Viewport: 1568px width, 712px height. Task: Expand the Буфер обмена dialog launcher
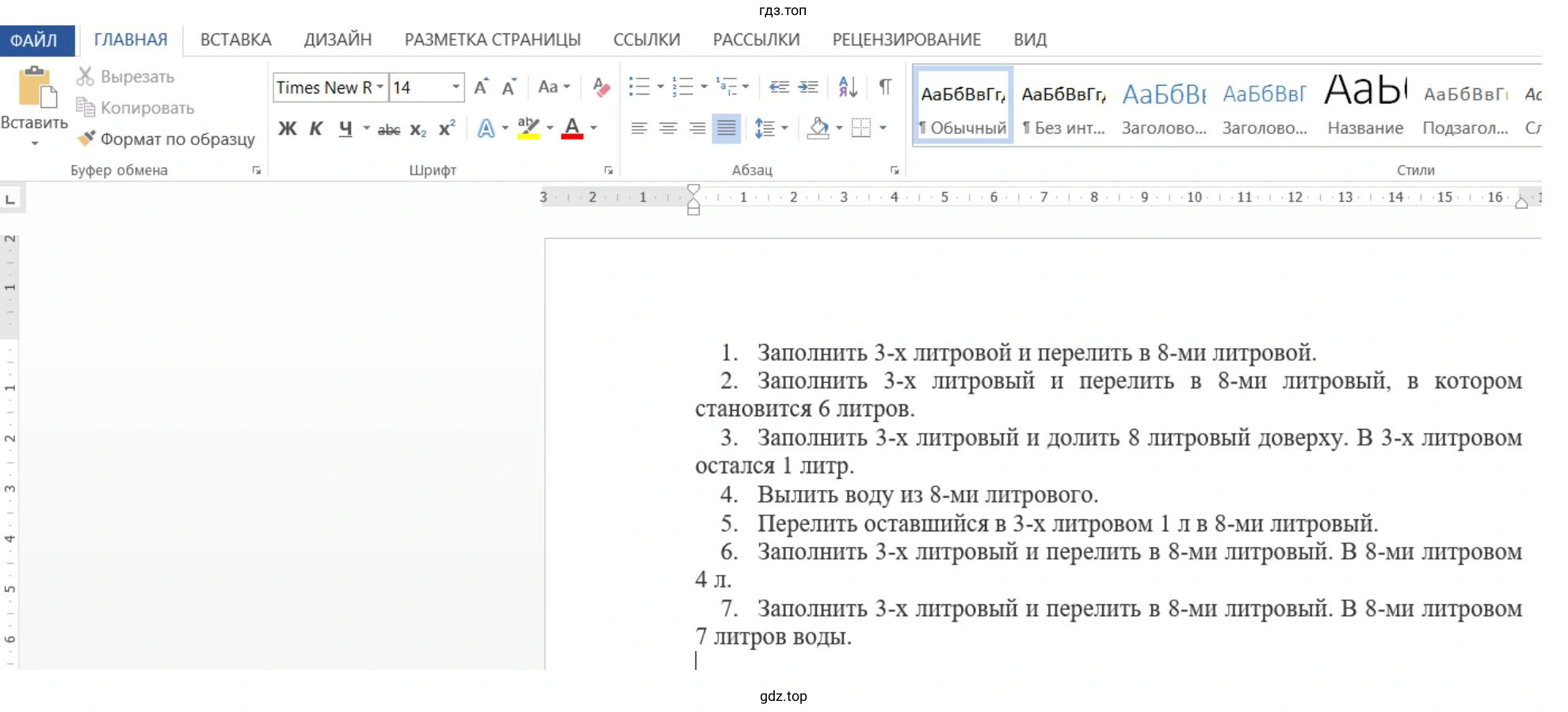pyautogui.click(x=257, y=170)
